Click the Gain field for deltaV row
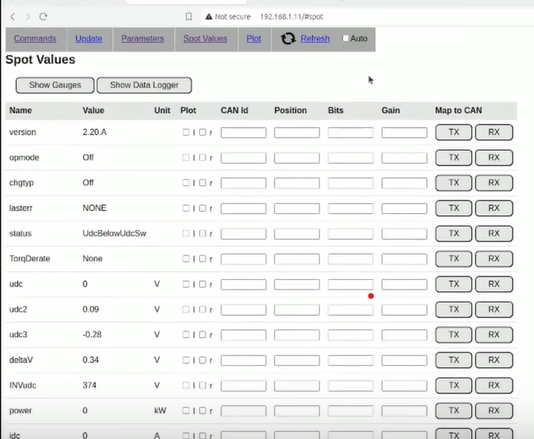This screenshot has height=439, width=534. coord(404,360)
